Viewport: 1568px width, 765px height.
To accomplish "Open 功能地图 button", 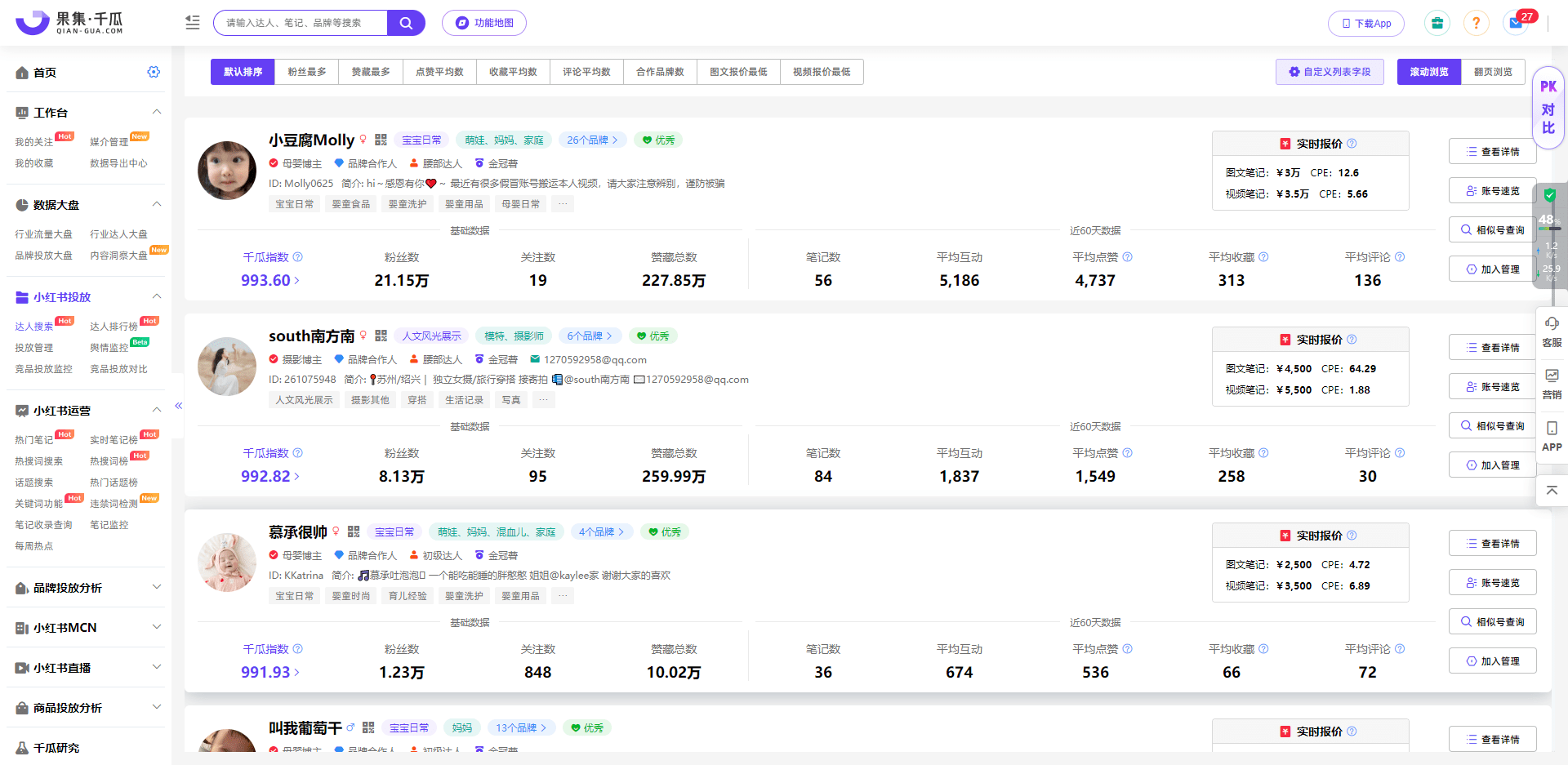I will pos(484,23).
